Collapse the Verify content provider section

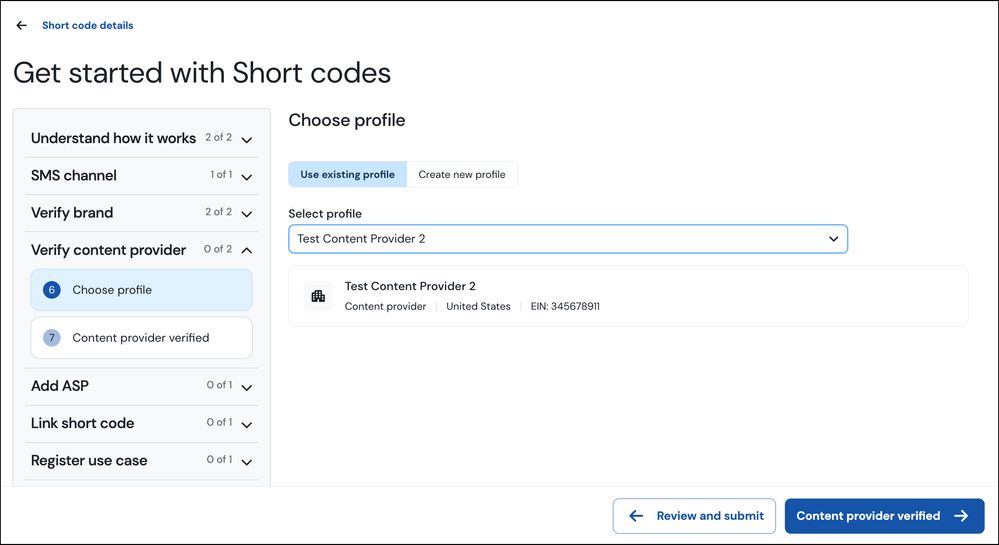click(247, 251)
